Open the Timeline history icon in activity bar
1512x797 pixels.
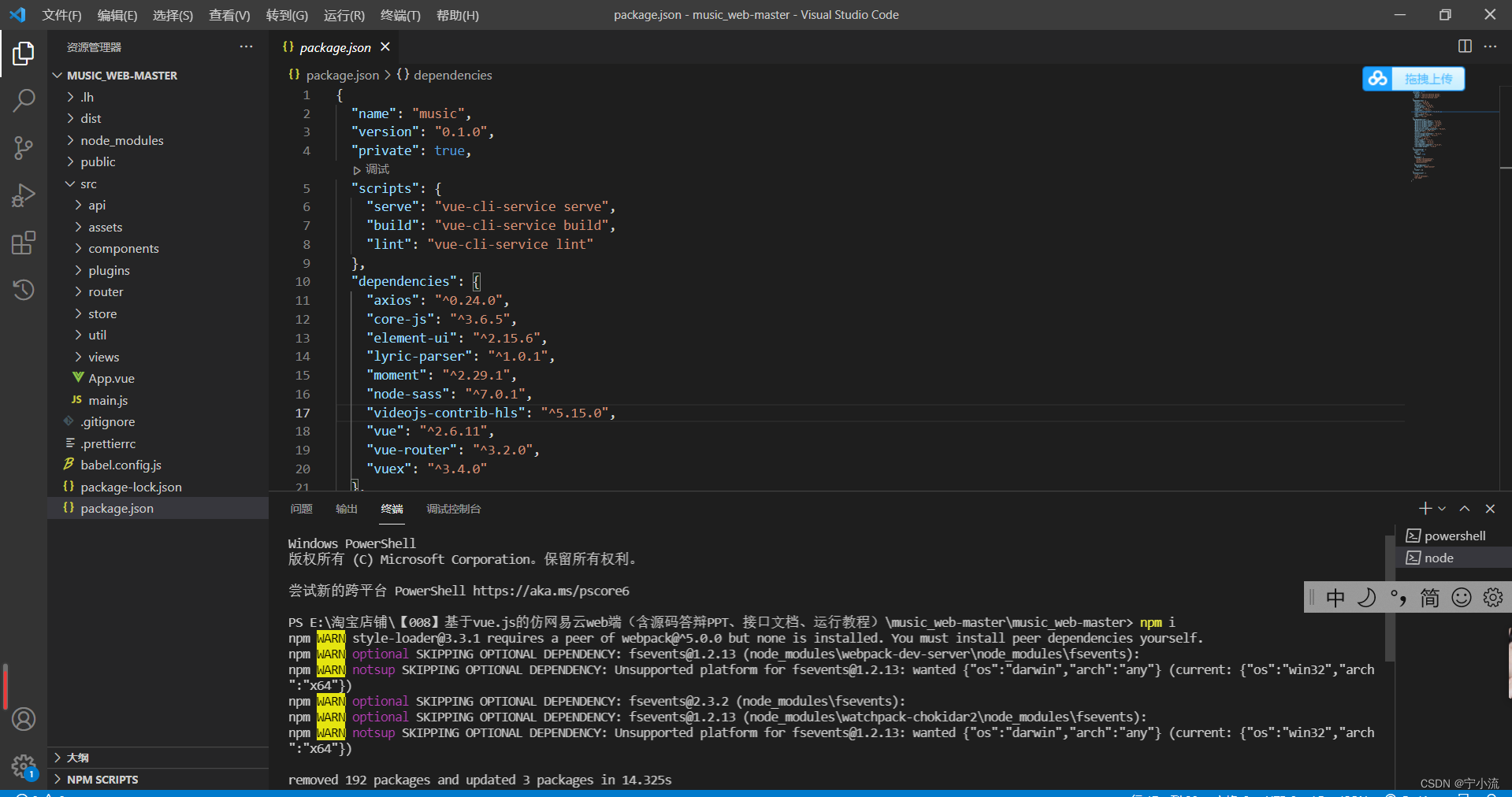(24, 290)
